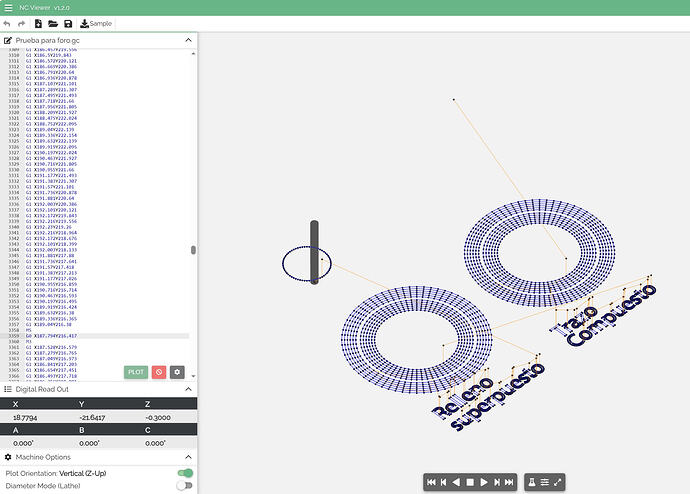This screenshot has width=690, height=494.
Task: Click the C axis value 0.000°
Action: [x=155, y=443]
